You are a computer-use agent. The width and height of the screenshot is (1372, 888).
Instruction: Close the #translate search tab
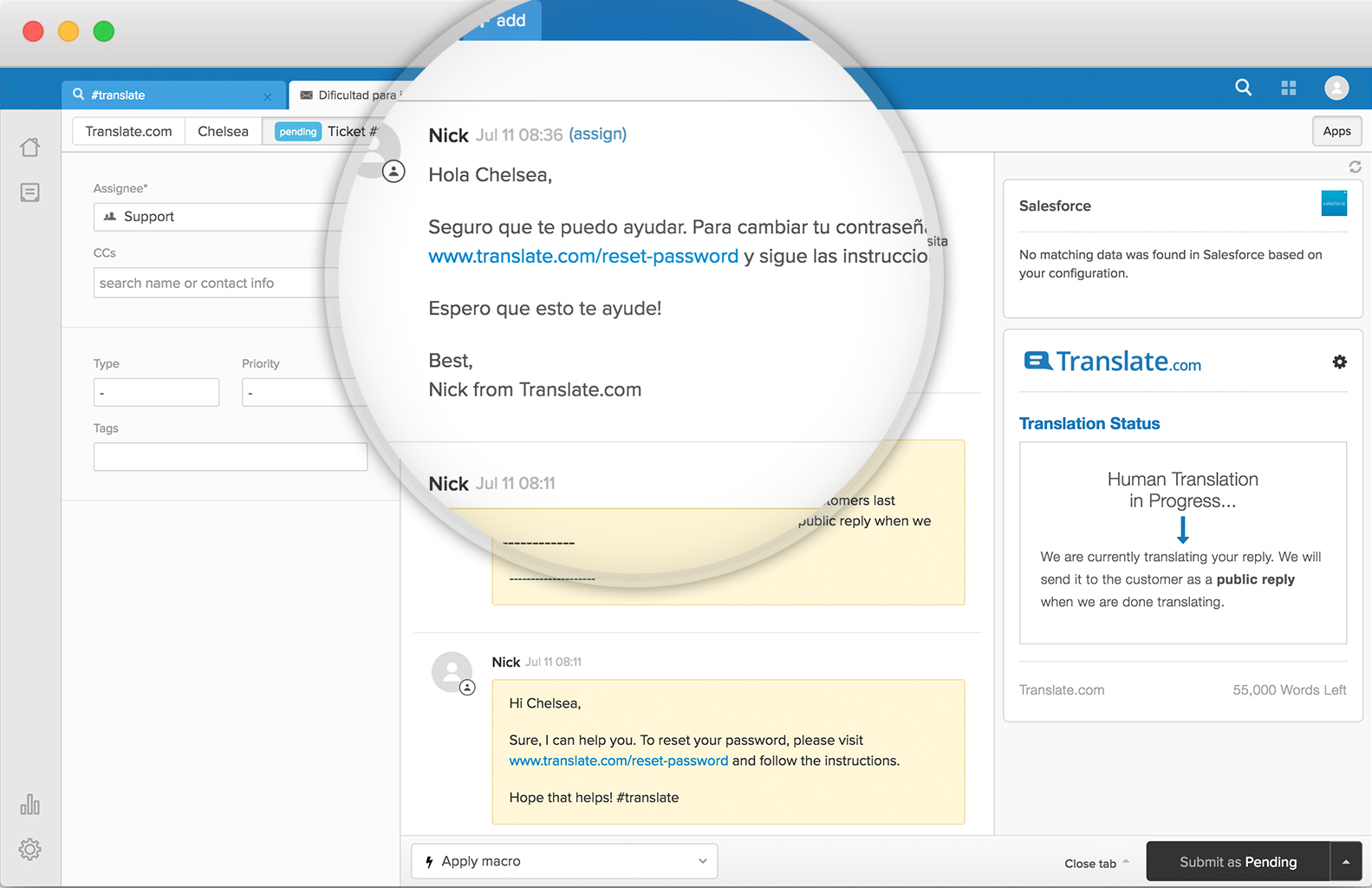click(x=268, y=96)
